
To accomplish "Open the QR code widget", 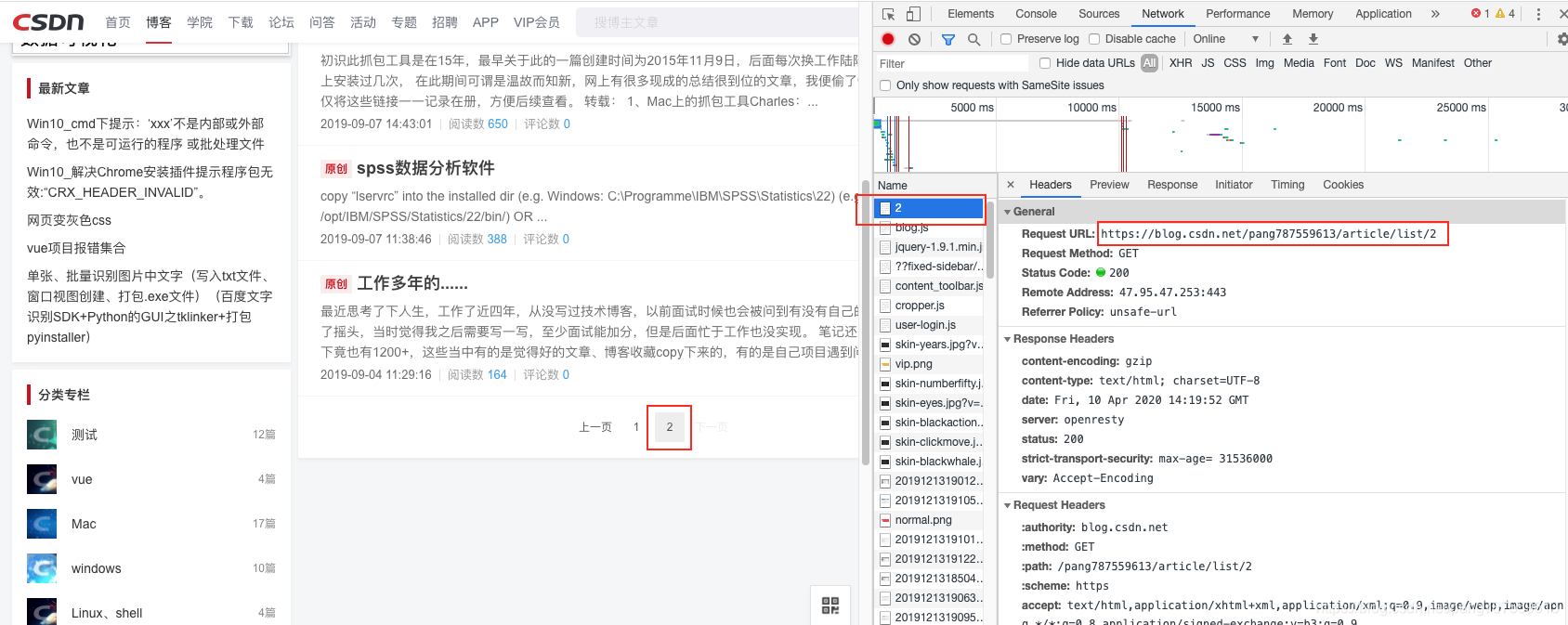I will point(830,605).
